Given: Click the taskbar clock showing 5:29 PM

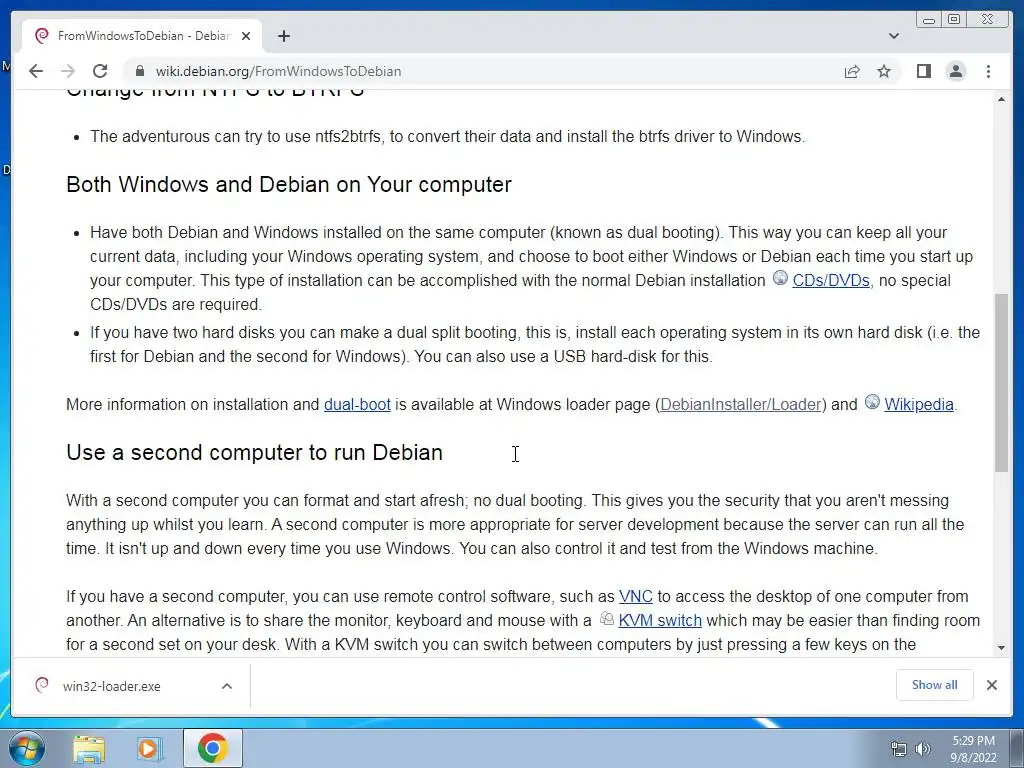Looking at the screenshot, I should 973,749.
